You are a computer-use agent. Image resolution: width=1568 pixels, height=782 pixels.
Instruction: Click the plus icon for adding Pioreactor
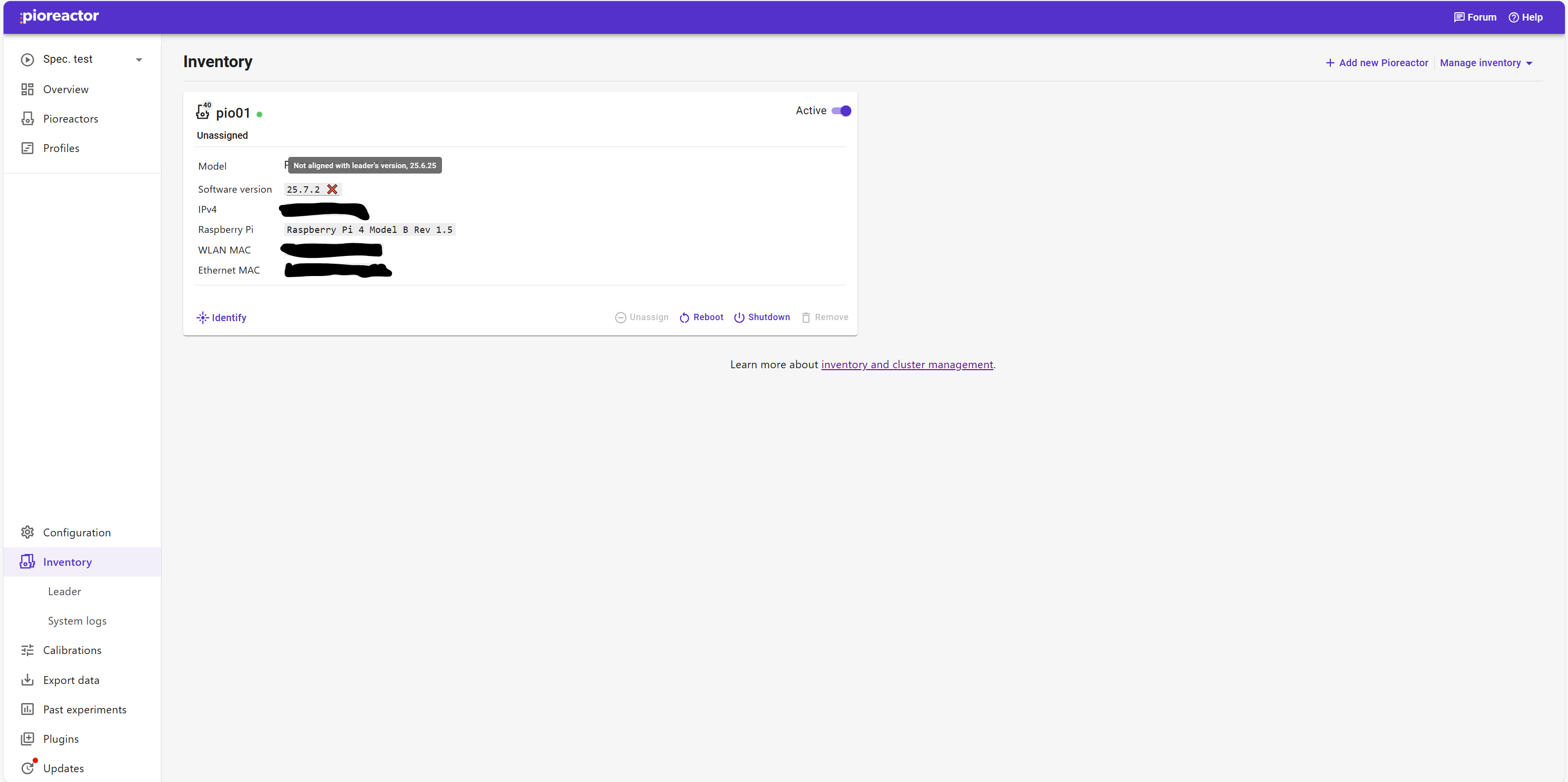click(x=1330, y=63)
